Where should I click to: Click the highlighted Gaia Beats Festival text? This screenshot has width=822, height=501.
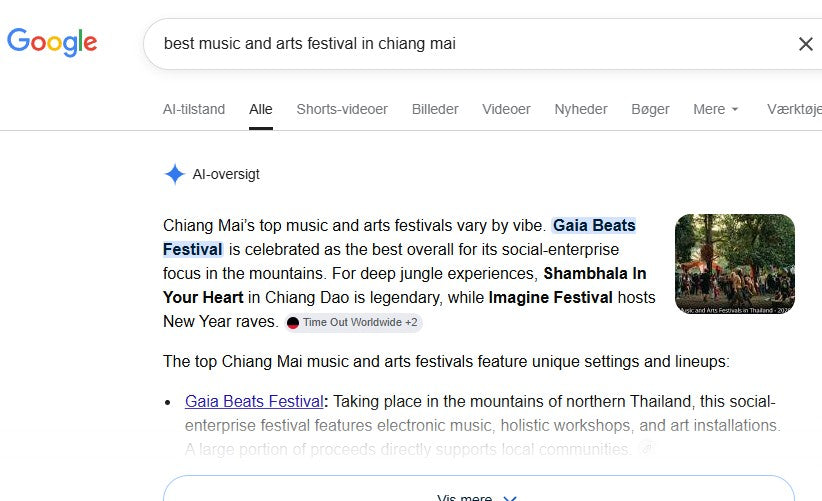[x=593, y=226]
